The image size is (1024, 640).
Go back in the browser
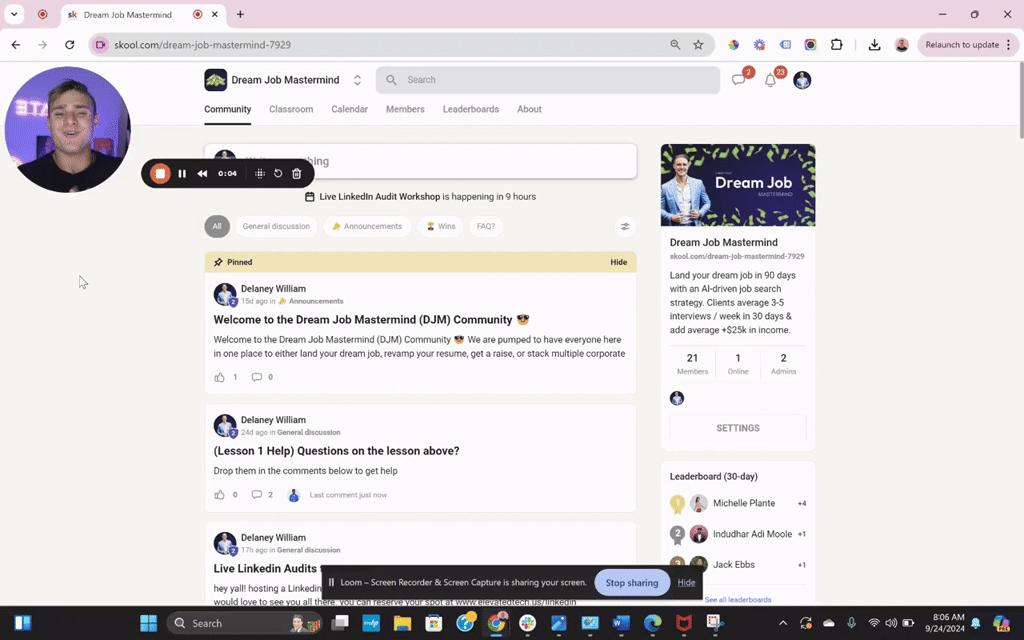coord(16,44)
